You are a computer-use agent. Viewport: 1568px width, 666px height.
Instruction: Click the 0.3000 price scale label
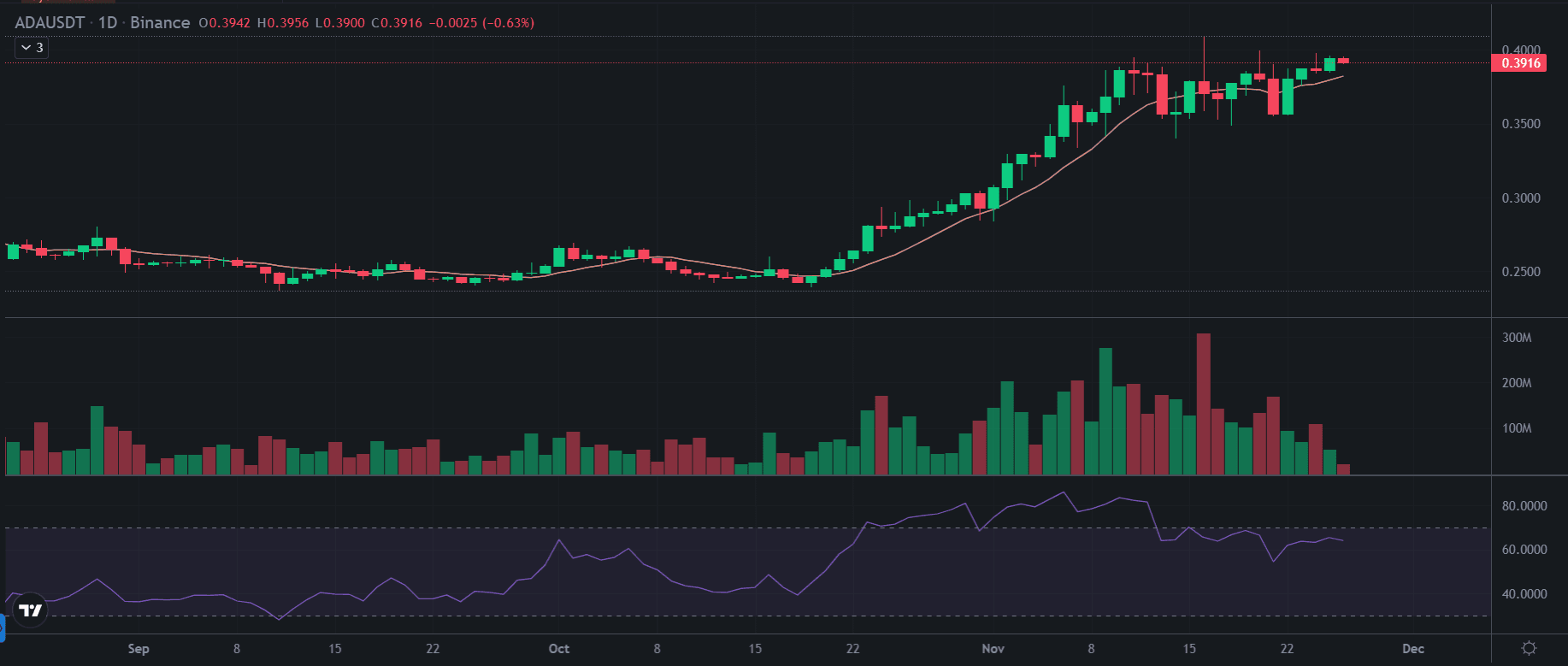point(1521,198)
